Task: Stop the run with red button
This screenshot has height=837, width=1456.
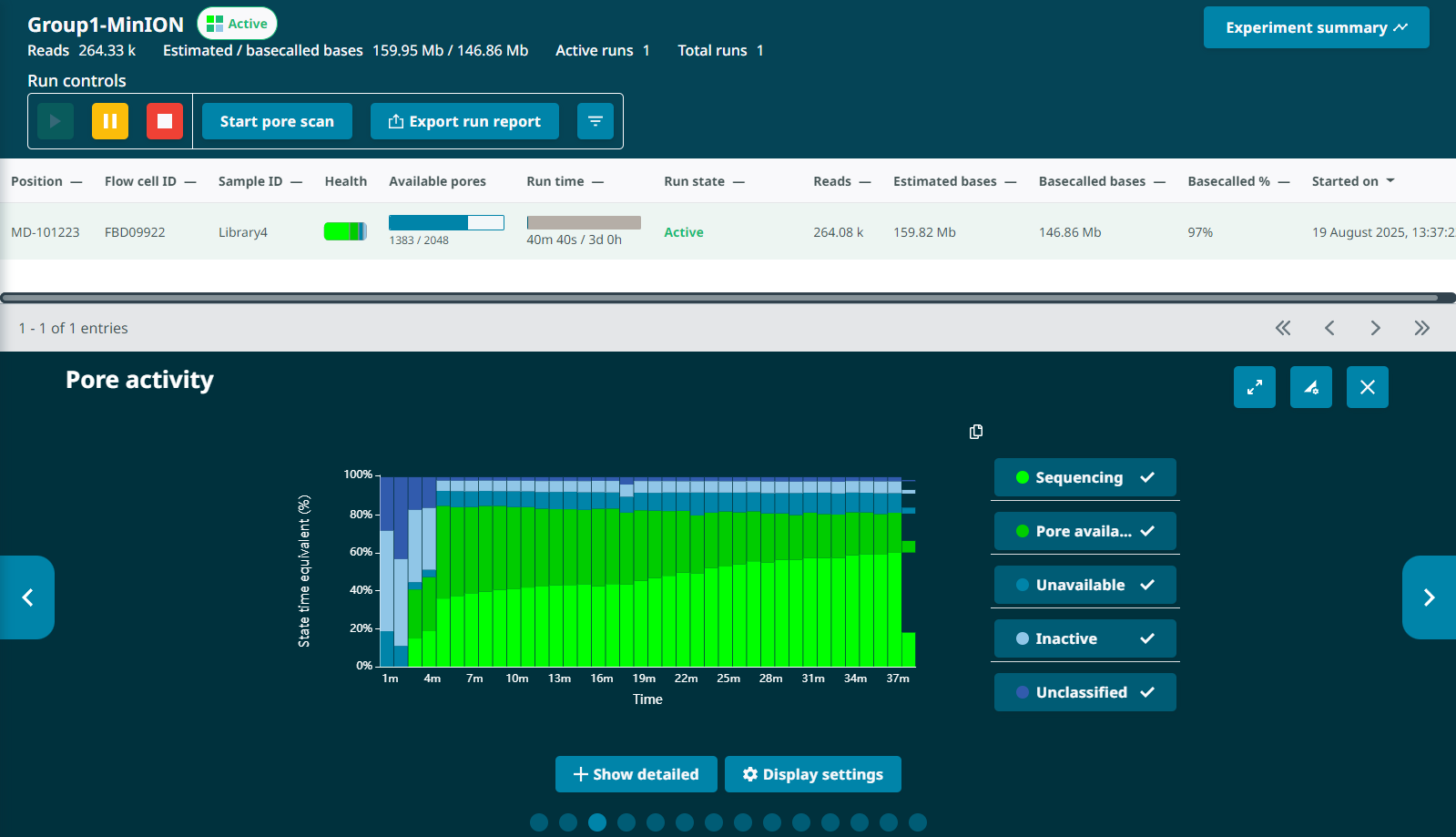Action: (x=164, y=121)
